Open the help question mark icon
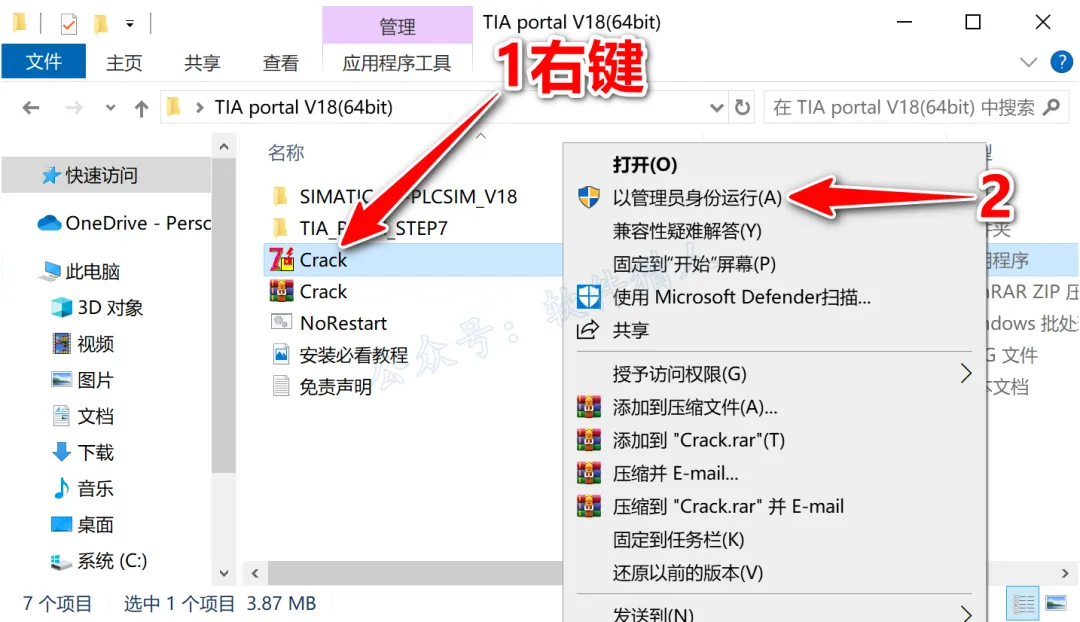The height and width of the screenshot is (622, 1080). coord(1061,62)
